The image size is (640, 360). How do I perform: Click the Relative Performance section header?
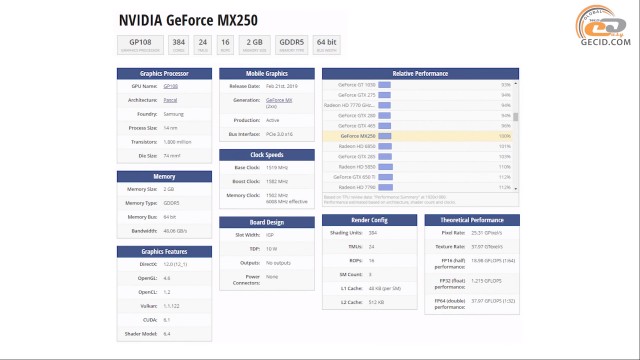click(x=420, y=73)
